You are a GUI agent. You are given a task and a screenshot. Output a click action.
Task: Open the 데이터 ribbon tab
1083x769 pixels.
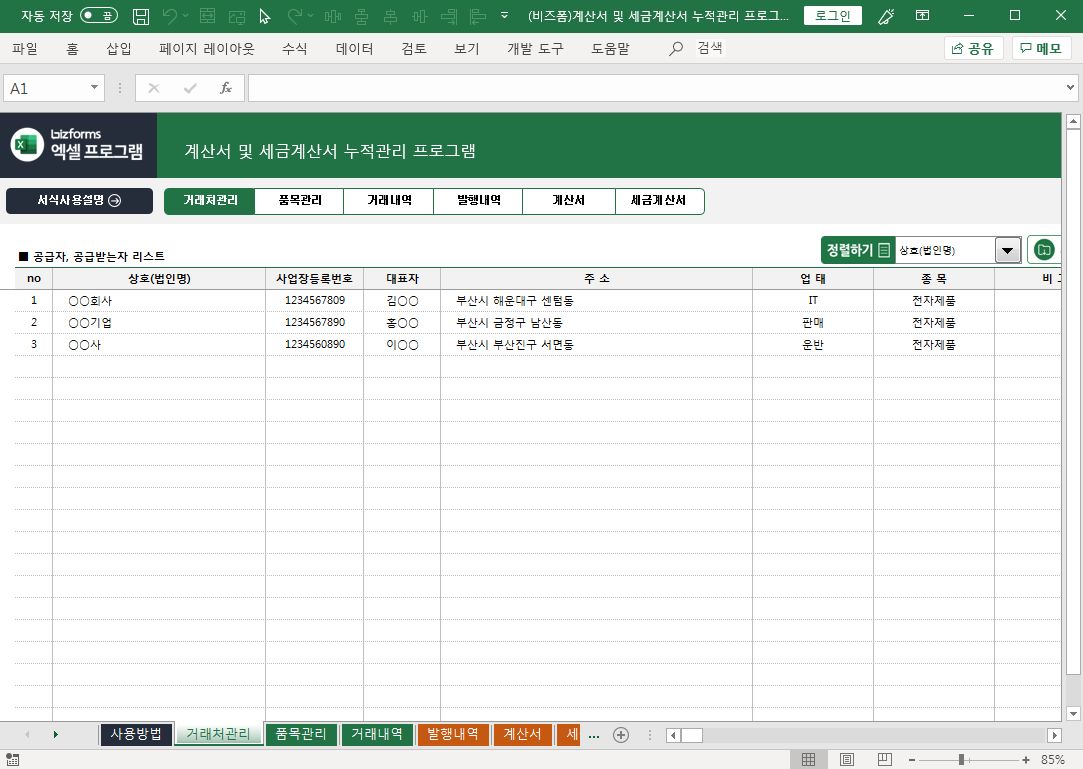(x=354, y=49)
